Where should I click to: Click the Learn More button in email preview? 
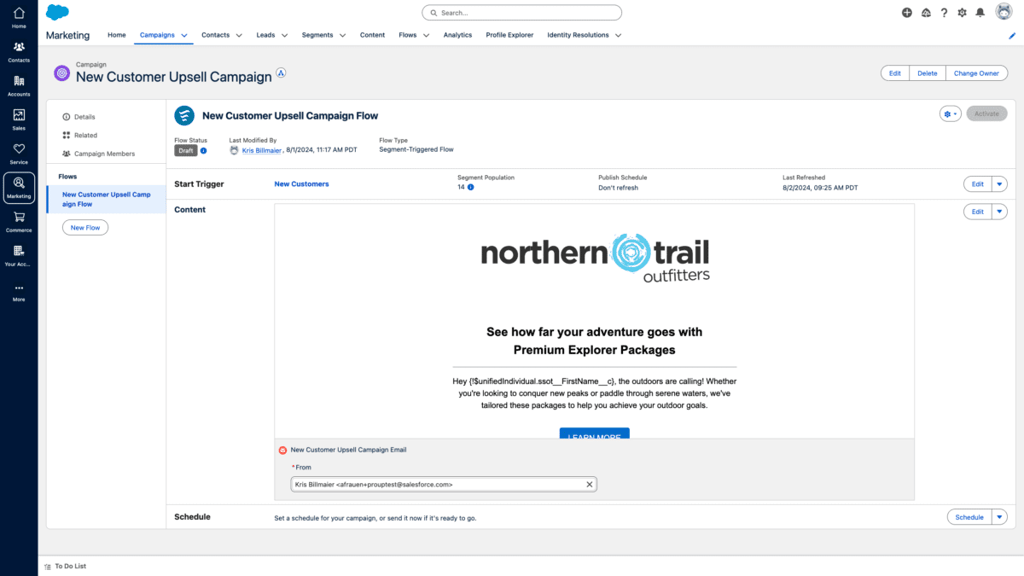pos(594,434)
